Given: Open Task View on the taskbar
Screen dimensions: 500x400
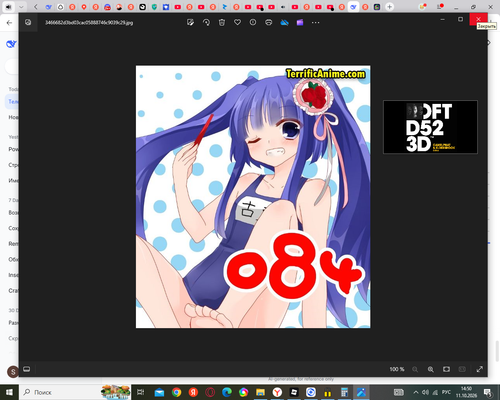Looking at the screenshot, I should tap(141, 392).
